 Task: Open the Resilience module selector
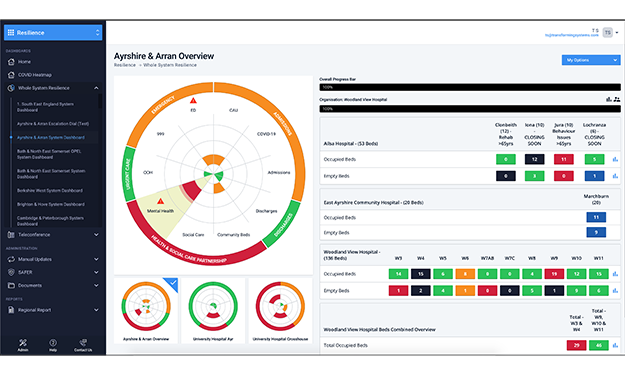tap(53, 33)
